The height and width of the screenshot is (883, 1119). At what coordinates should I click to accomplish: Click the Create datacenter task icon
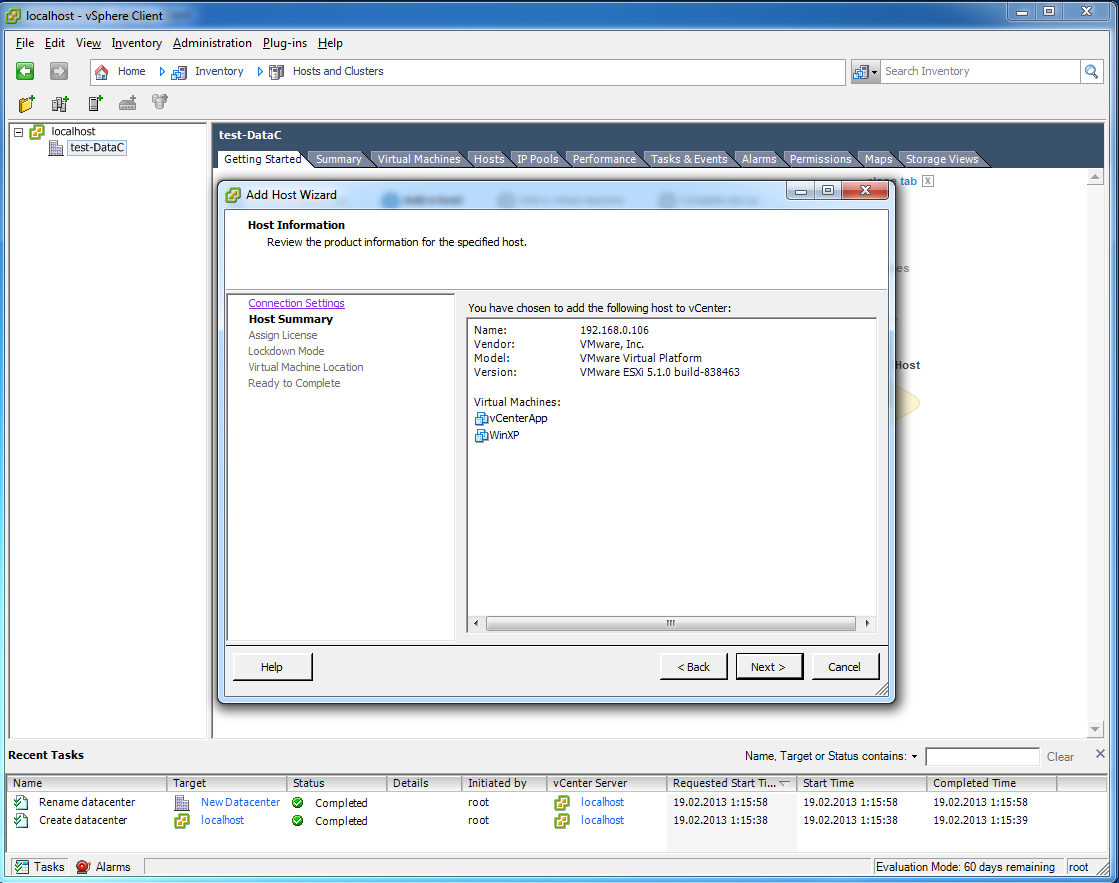(x=21, y=821)
